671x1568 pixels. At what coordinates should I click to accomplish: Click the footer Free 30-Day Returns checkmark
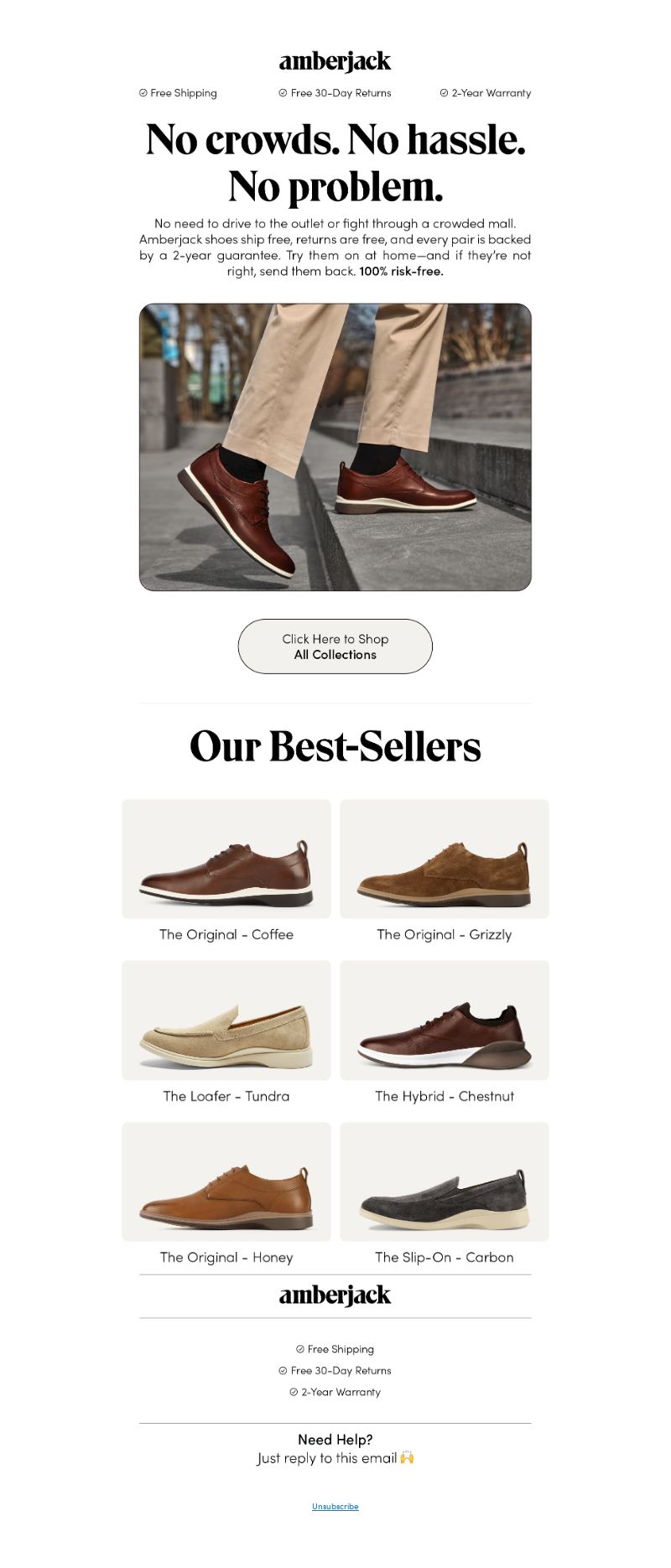283,1371
